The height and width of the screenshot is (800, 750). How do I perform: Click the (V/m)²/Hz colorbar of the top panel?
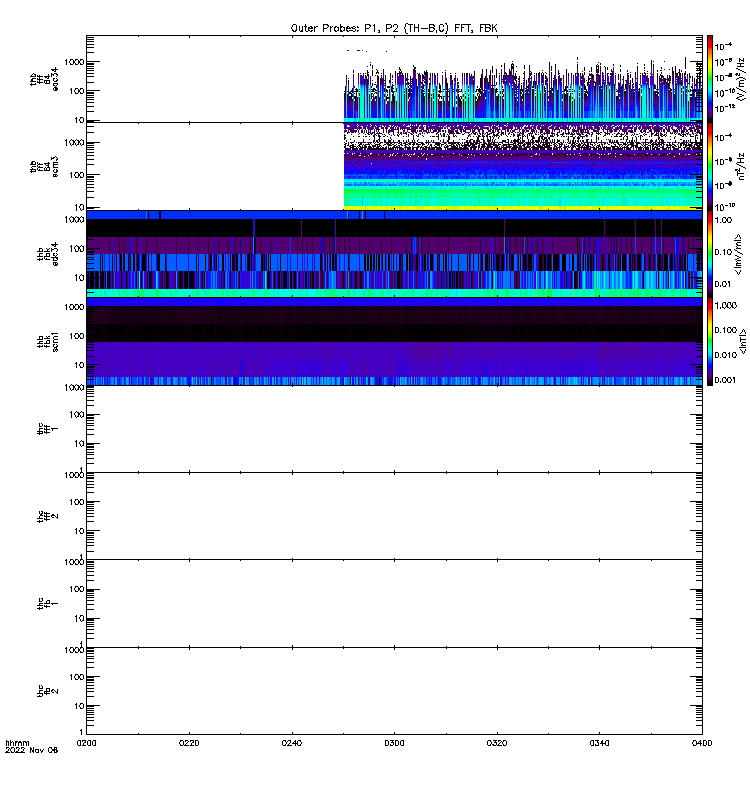(x=710, y=79)
